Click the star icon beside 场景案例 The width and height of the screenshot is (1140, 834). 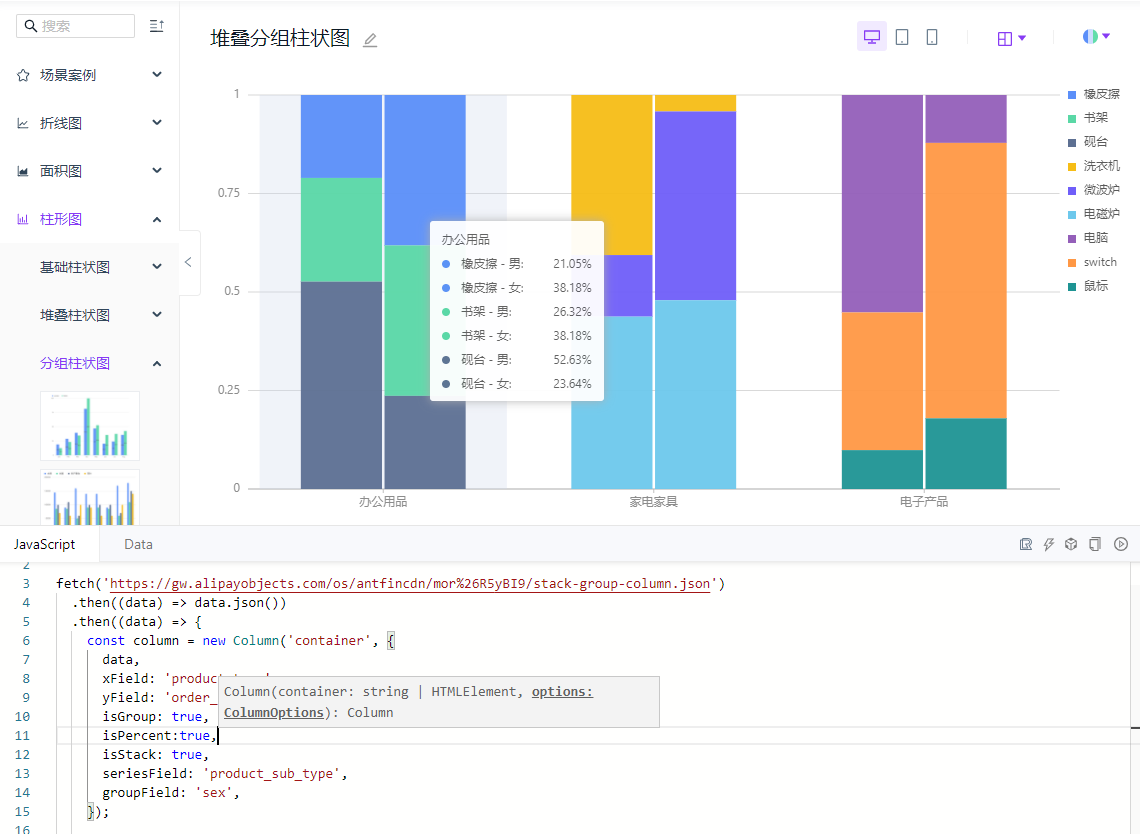coord(23,75)
